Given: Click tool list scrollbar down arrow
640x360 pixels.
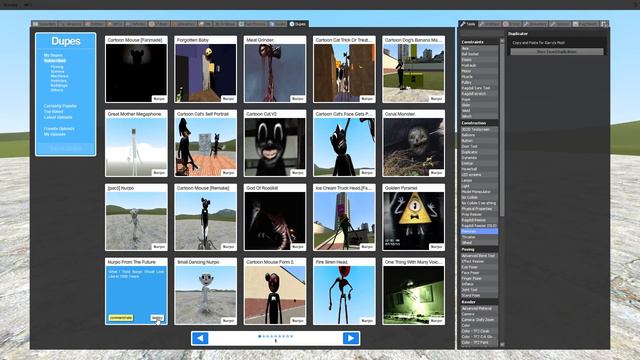Looking at the screenshot, I should tap(502, 344).
